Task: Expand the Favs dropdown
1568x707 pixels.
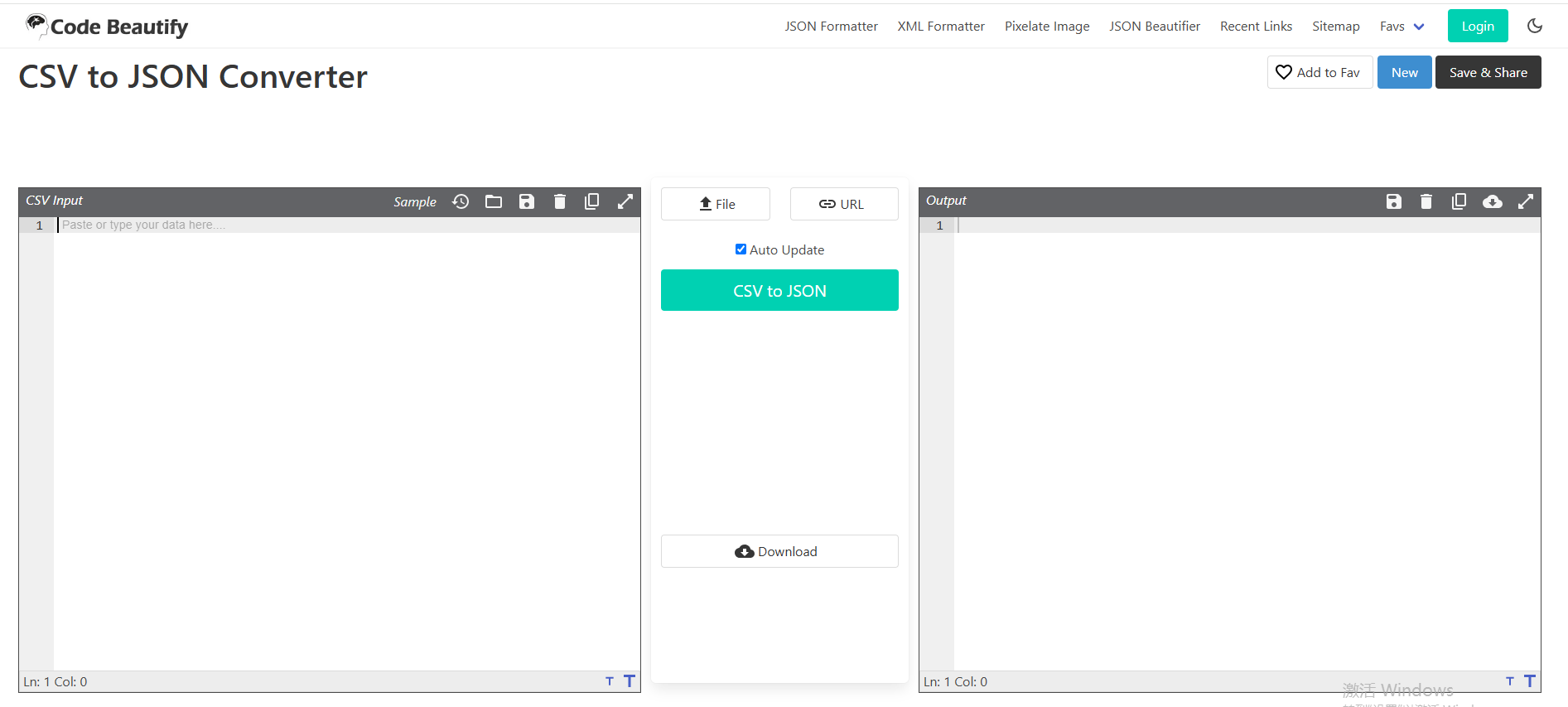Action: (x=1402, y=27)
